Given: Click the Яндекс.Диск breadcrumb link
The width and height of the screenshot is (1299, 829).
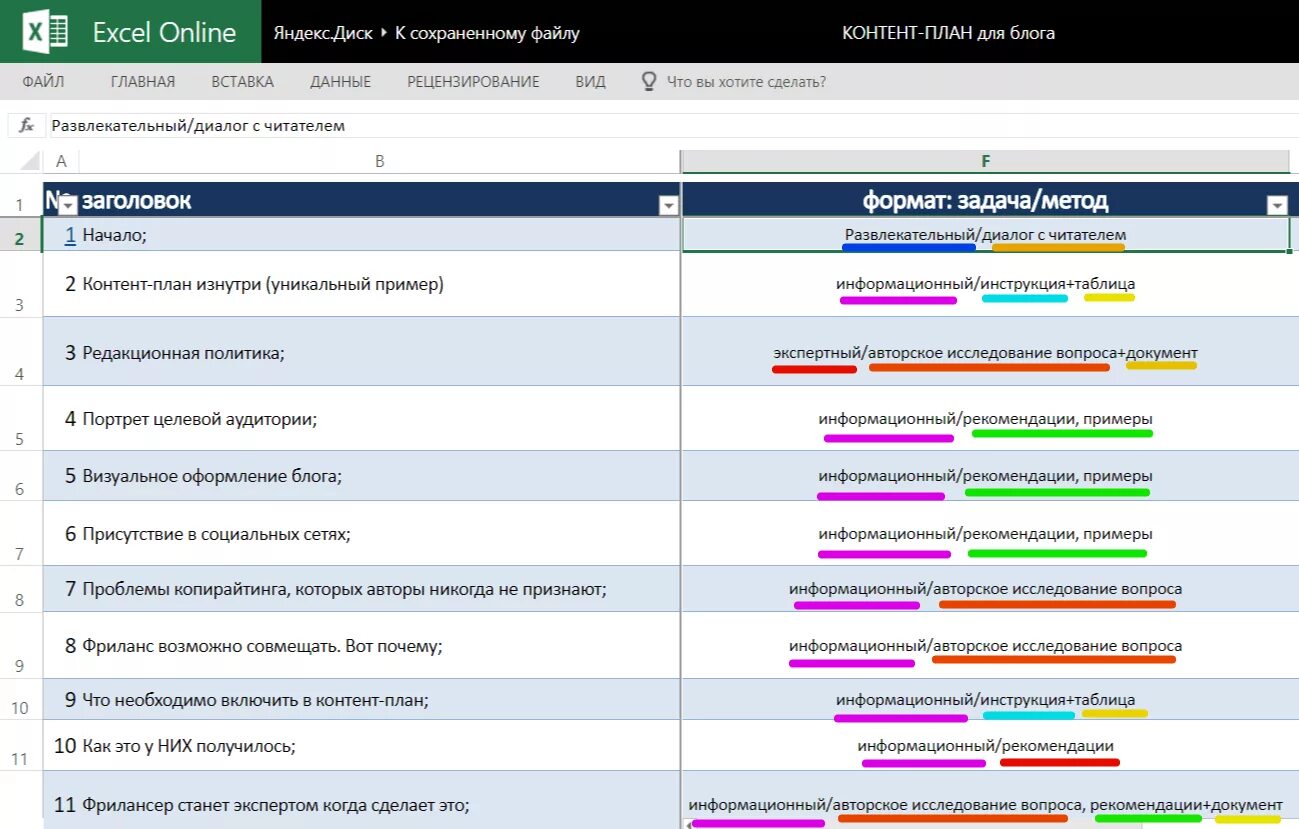Looking at the screenshot, I should [x=321, y=33].
